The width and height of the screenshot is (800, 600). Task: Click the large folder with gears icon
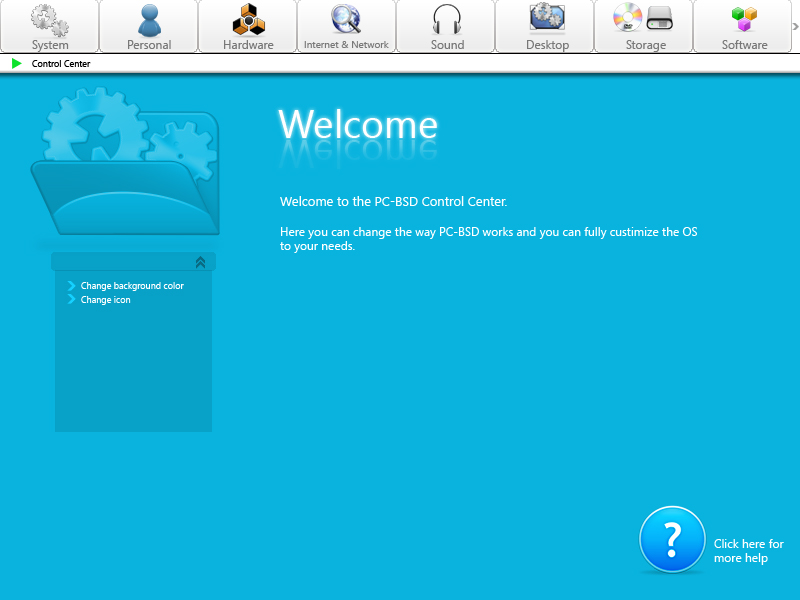click(125, 165)
